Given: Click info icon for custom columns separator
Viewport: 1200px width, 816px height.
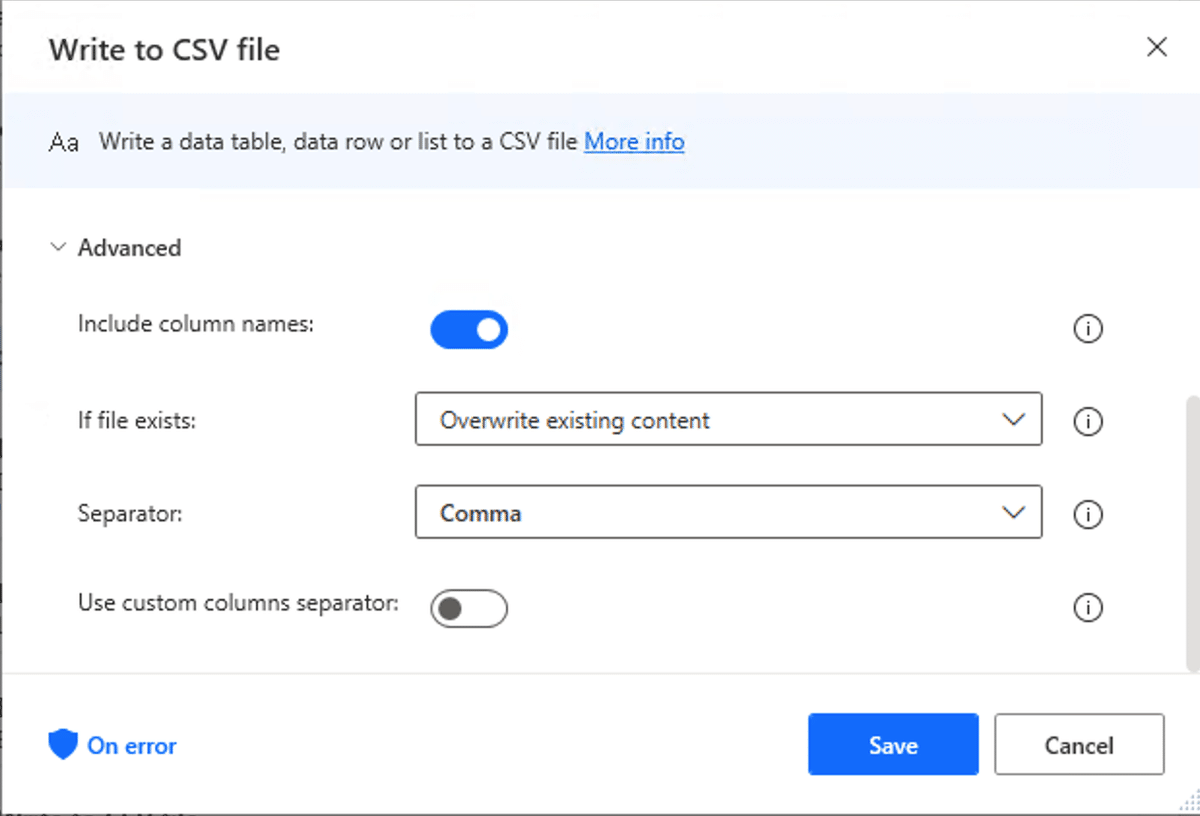Looking at the screenshot, I should [1087, 607].
